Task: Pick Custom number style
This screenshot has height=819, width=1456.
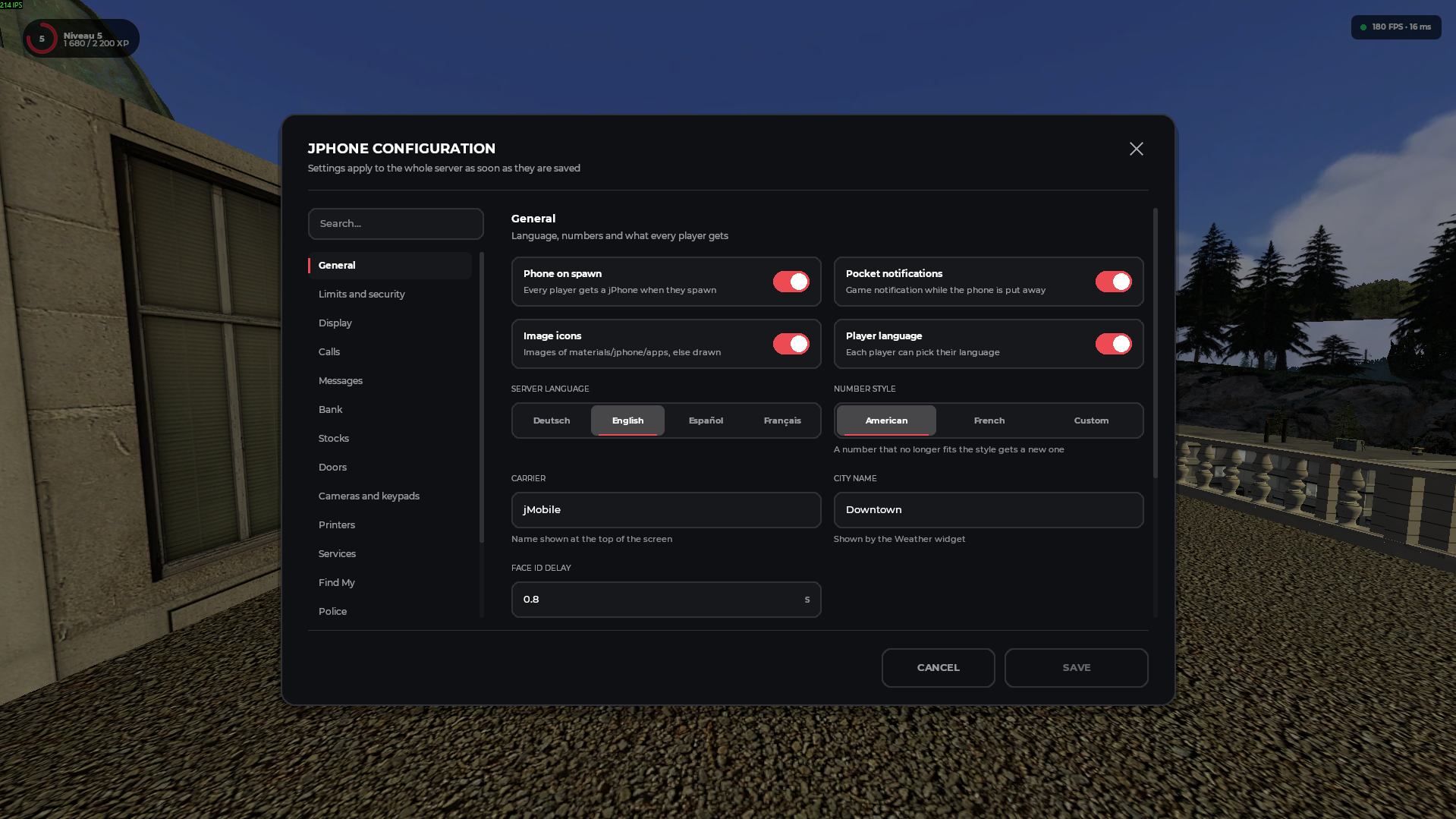Action: pos(1091,421)
